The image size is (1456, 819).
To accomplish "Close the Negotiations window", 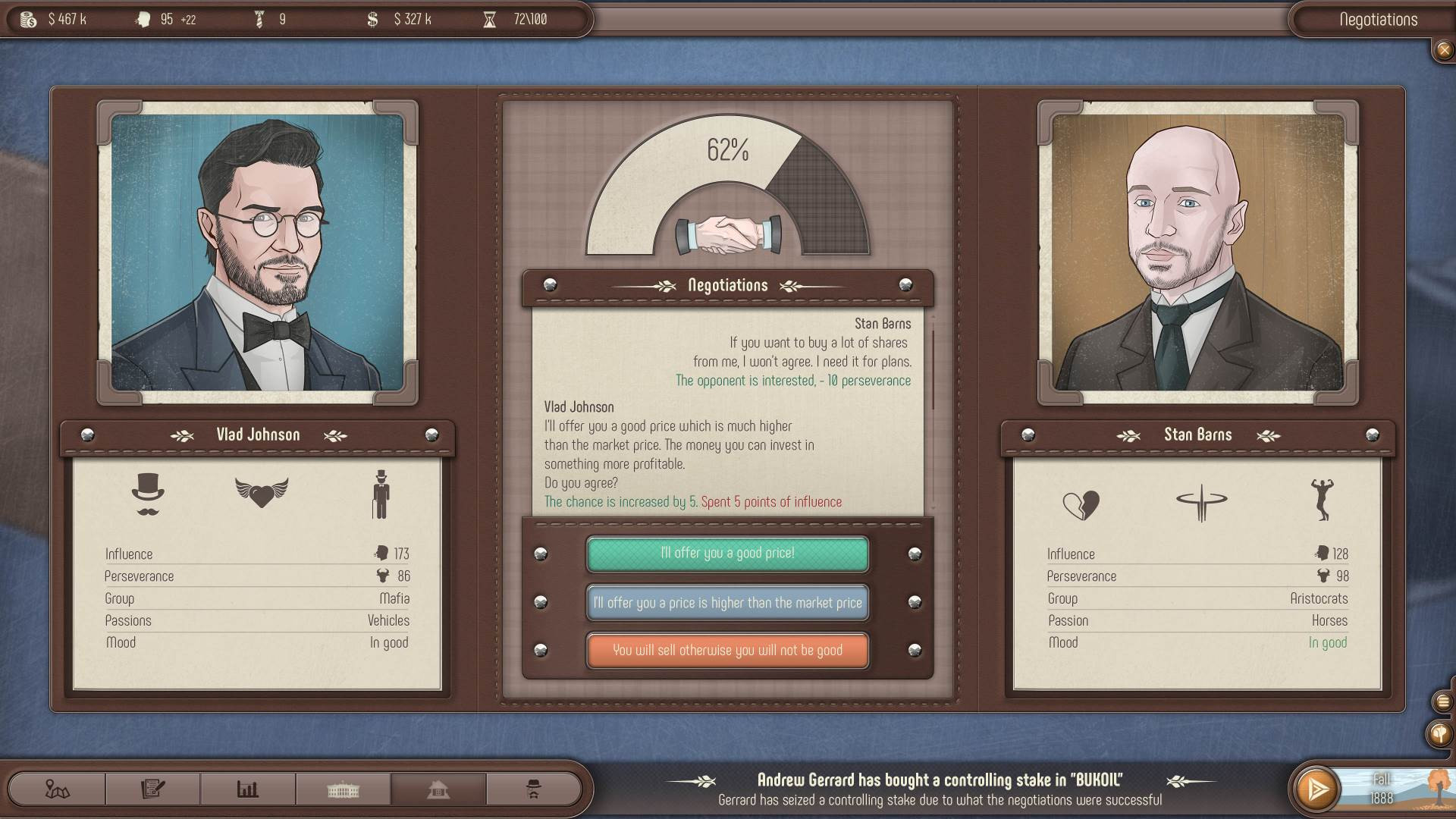I will pyautogui.click(x=1443, y=51).
